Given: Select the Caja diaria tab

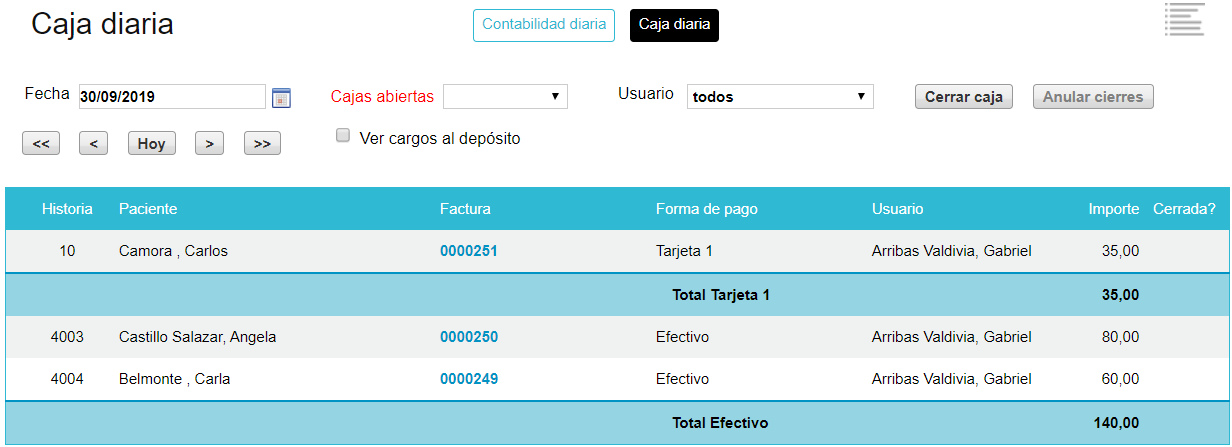Looking at the screenshot, I should point(674,25).
